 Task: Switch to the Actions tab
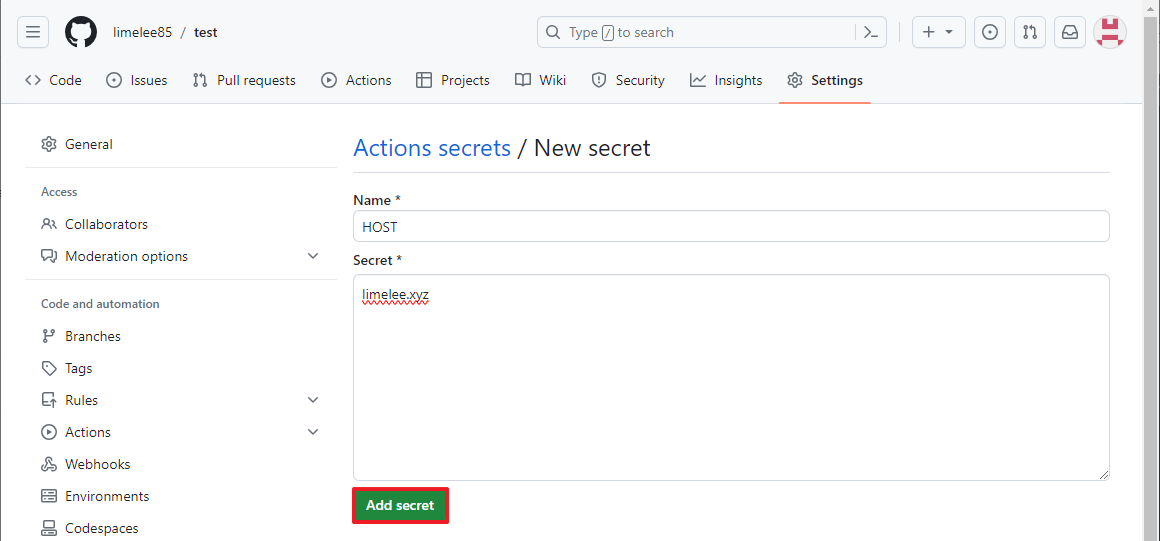tap(357, 80)
